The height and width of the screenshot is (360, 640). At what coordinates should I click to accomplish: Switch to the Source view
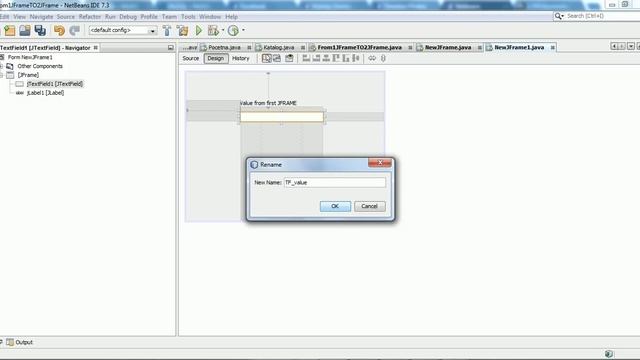191,58
